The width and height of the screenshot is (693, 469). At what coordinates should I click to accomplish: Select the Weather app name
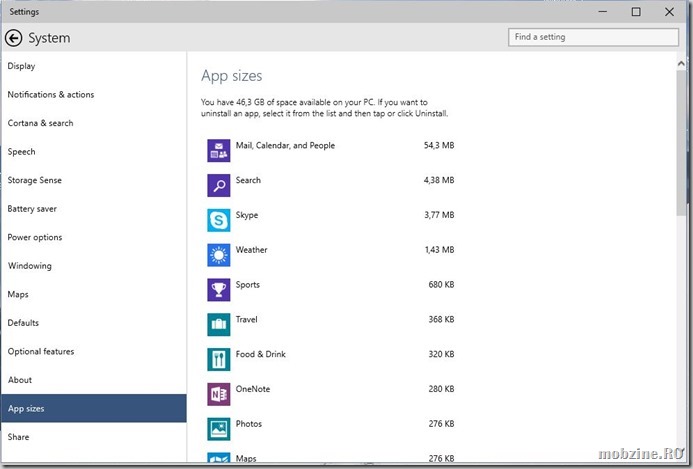251,250
